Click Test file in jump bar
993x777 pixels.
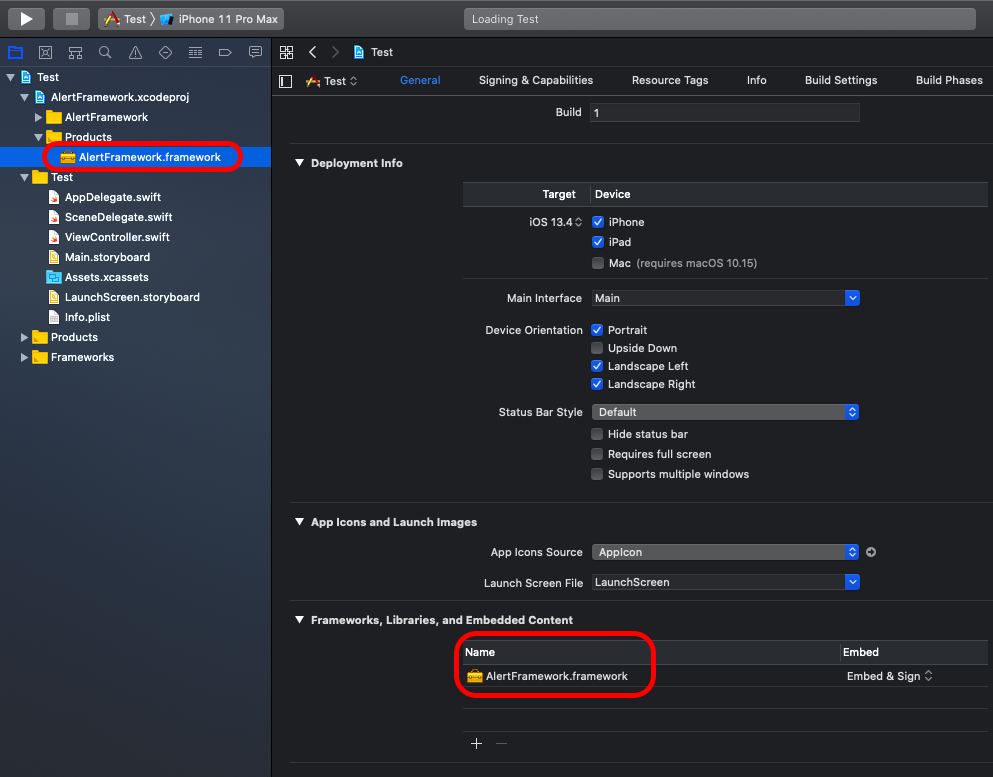pos(373,52)
